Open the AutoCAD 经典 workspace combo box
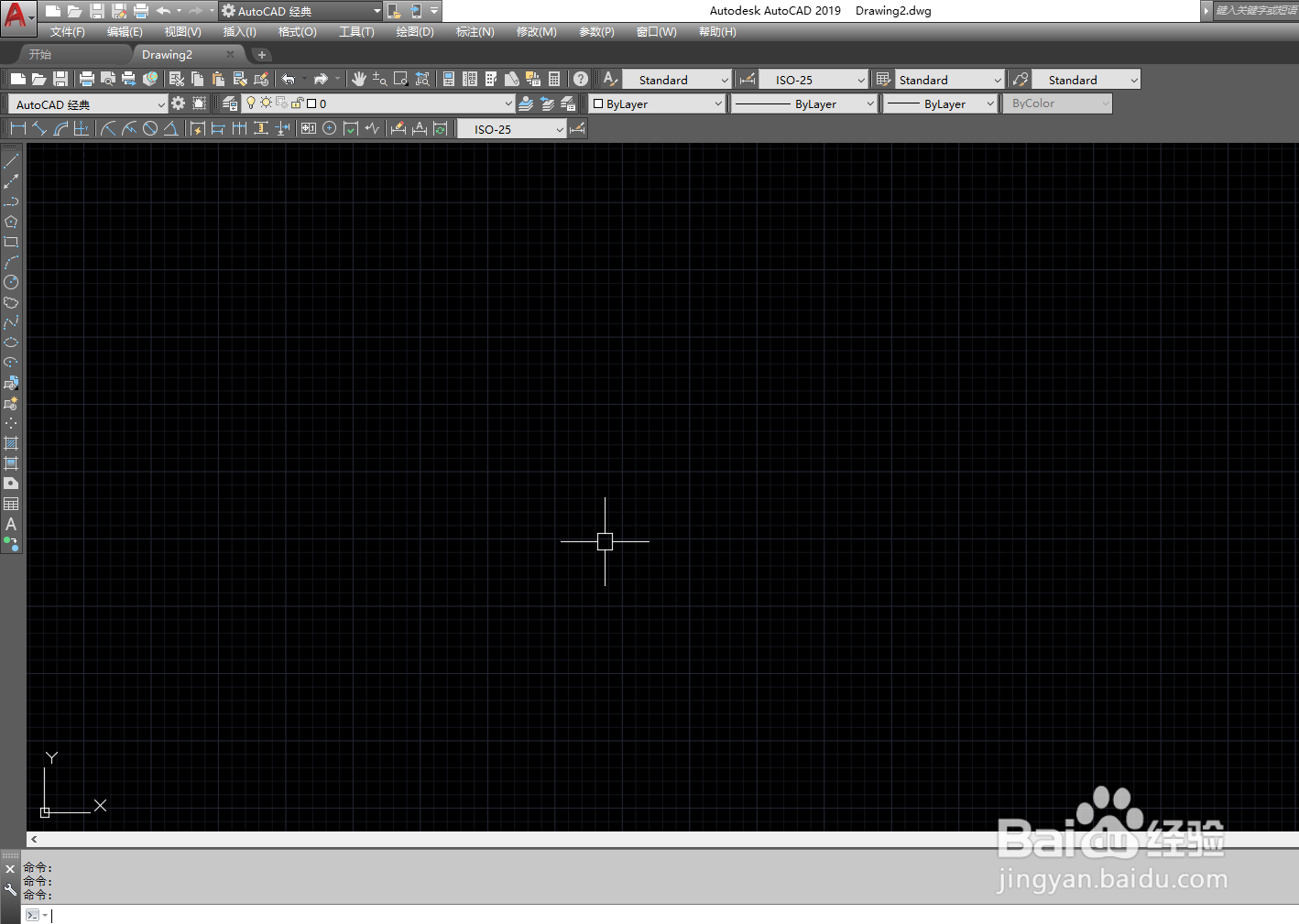 pyautogui.click(x=88, y=104)
